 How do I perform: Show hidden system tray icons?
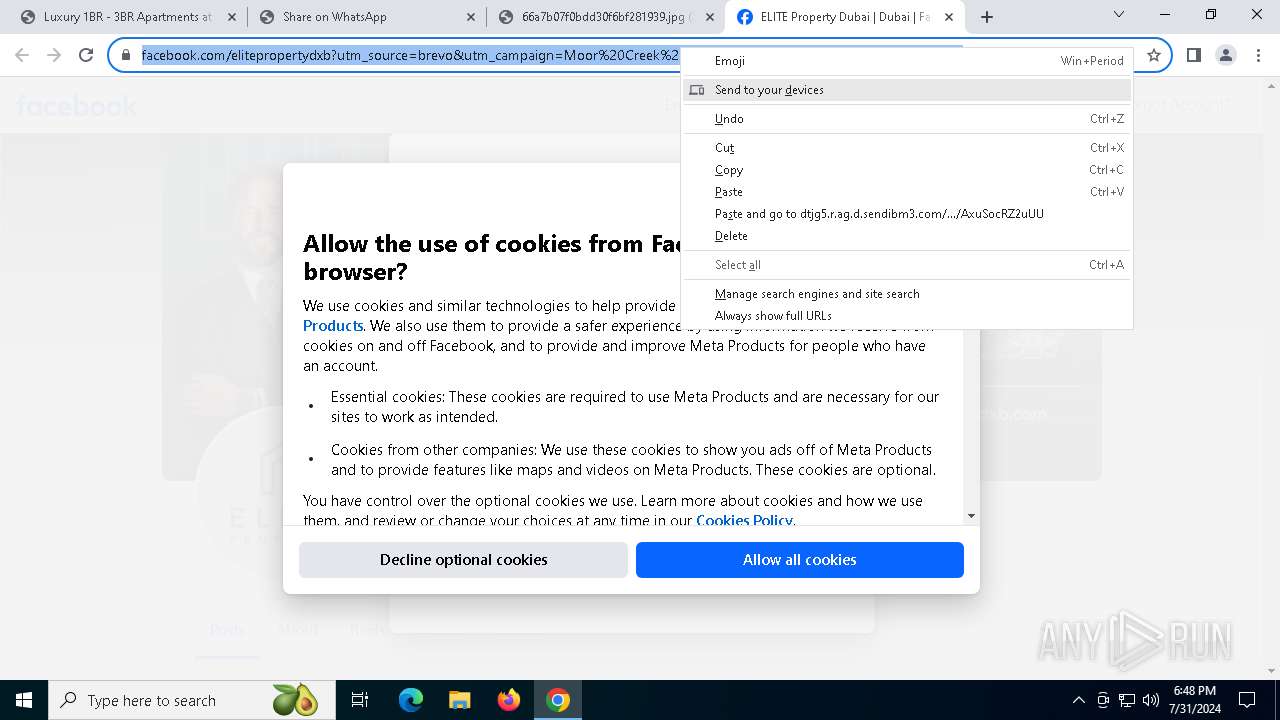point(1078,700)
